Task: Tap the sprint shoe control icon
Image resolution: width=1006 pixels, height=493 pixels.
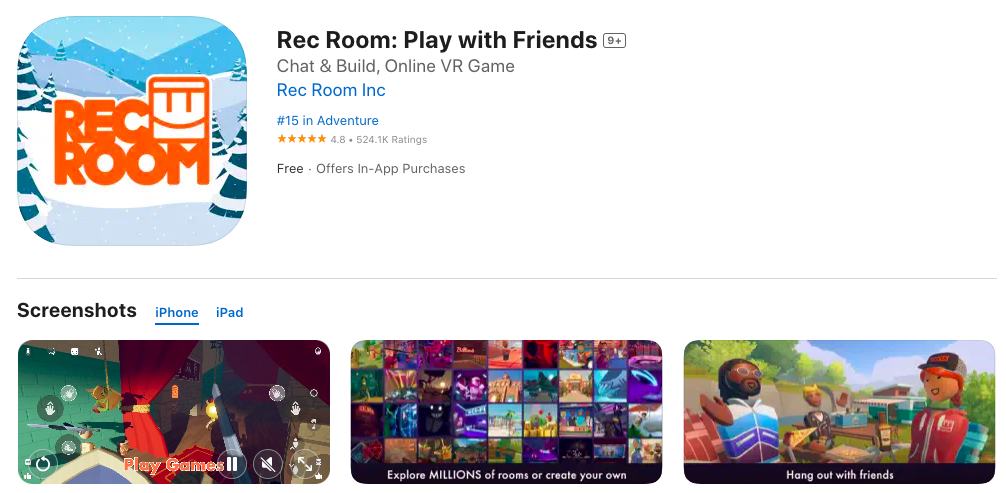Action: [69, 447]
